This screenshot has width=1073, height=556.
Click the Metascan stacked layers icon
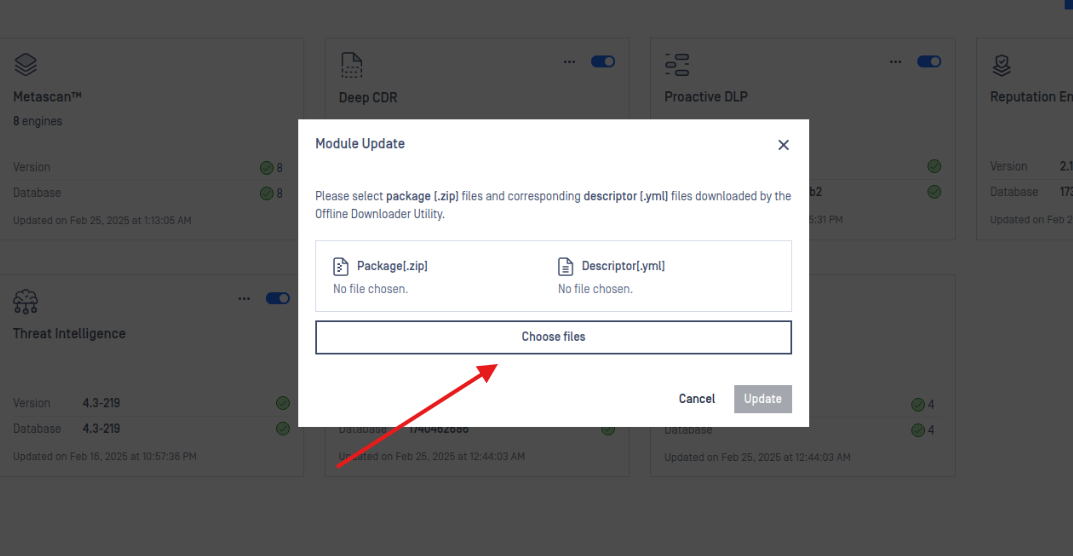pos(25,65)
